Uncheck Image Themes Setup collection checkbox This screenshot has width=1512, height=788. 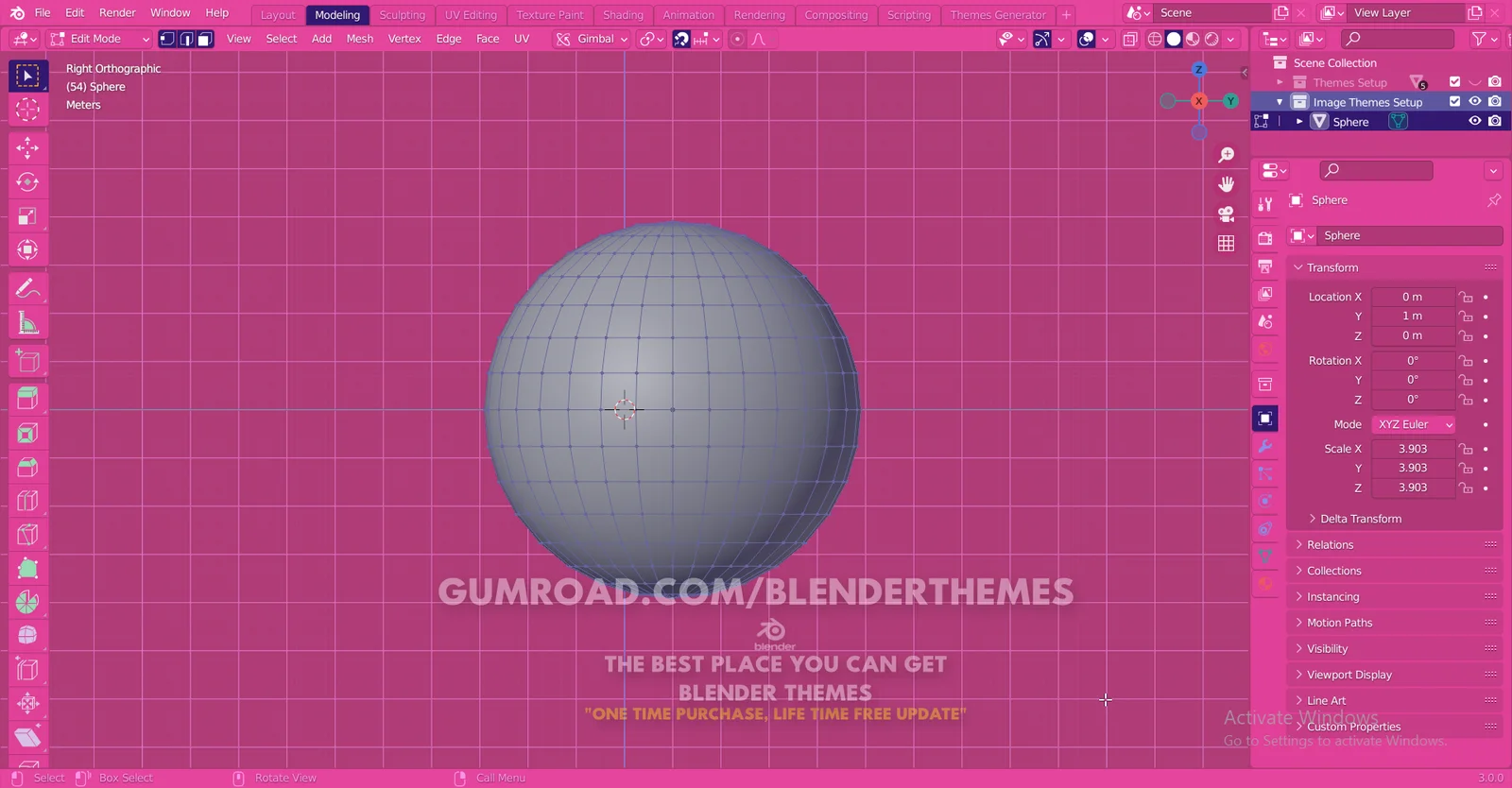(x=1455, y=101)
